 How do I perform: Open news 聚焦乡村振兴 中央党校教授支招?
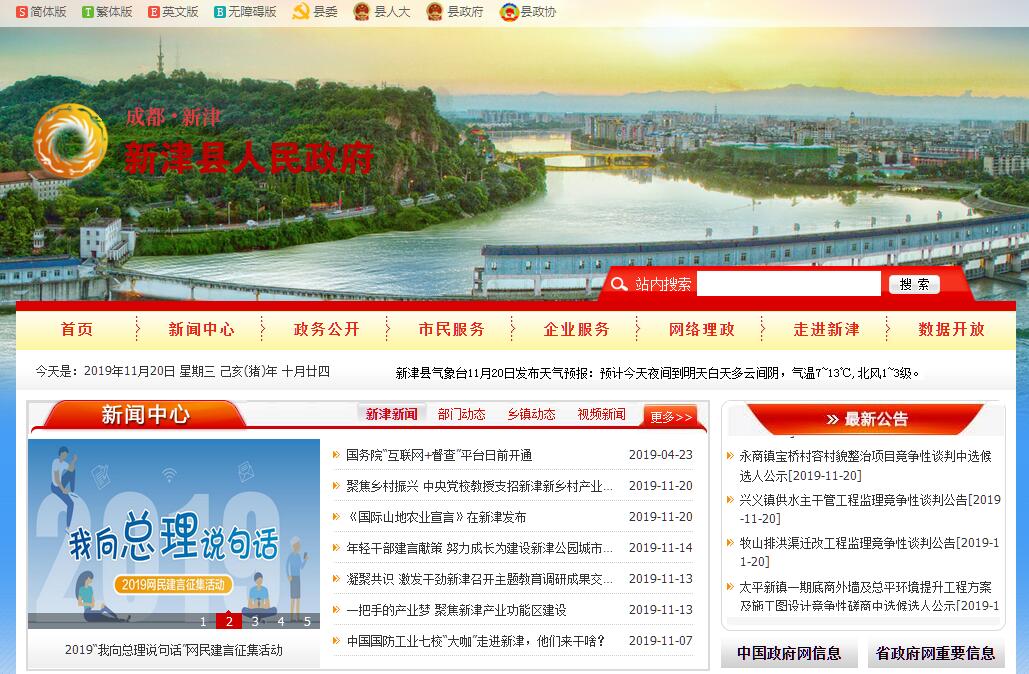pos(479,486)
